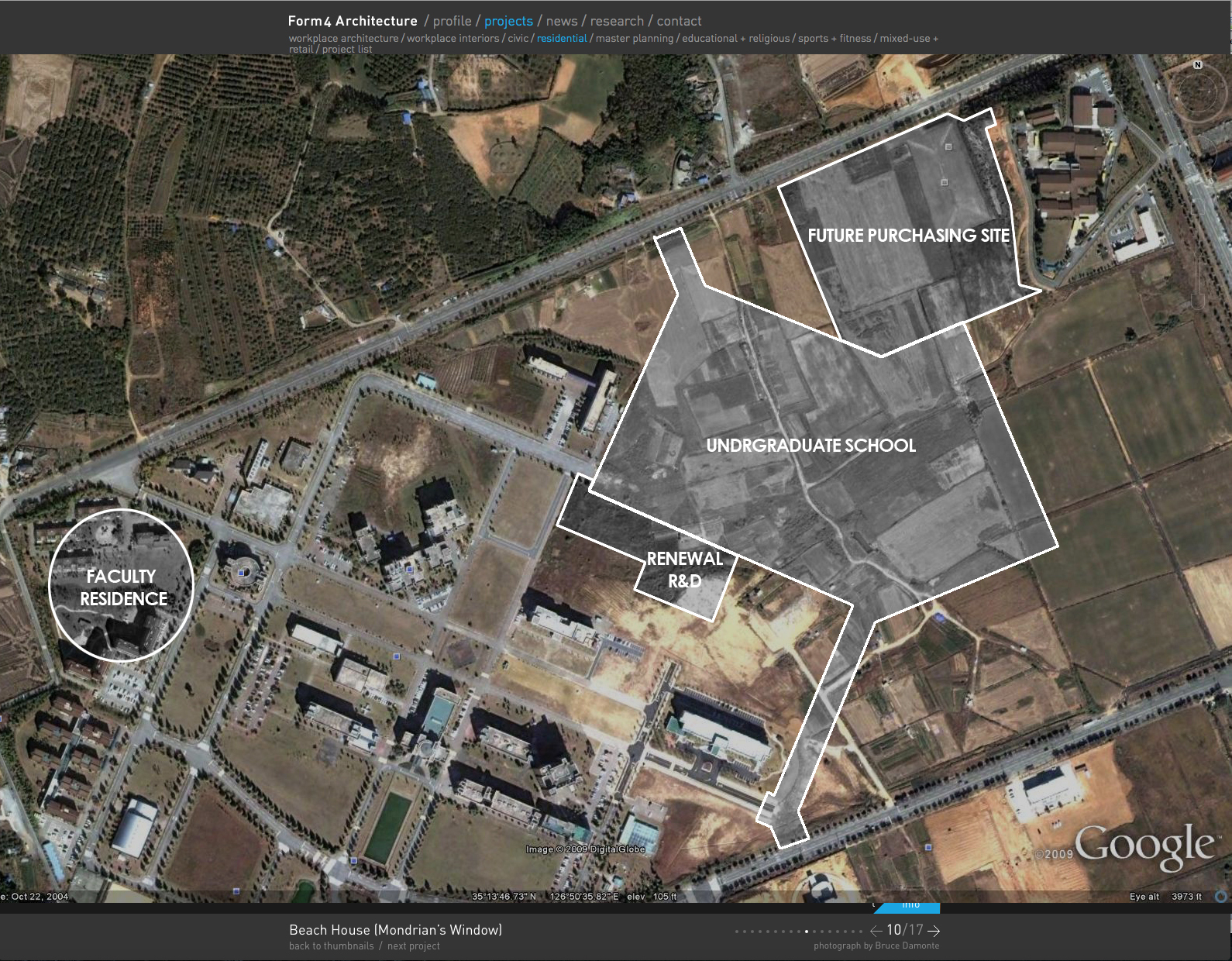
Task: Select the highlighted tenth pagination dot
Action: [x=807, y=932]
